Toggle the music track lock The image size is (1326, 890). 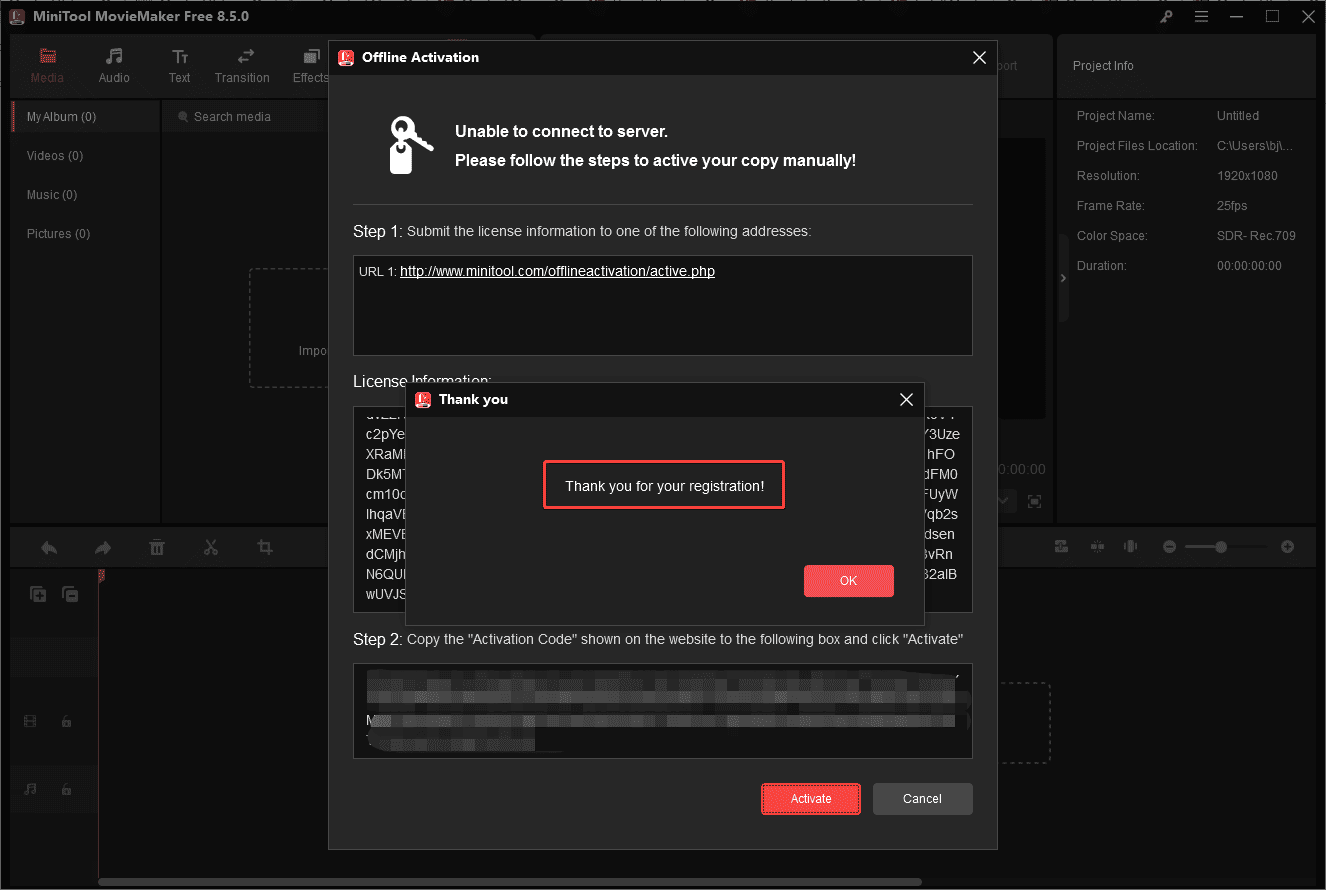[x=66, y=789]
